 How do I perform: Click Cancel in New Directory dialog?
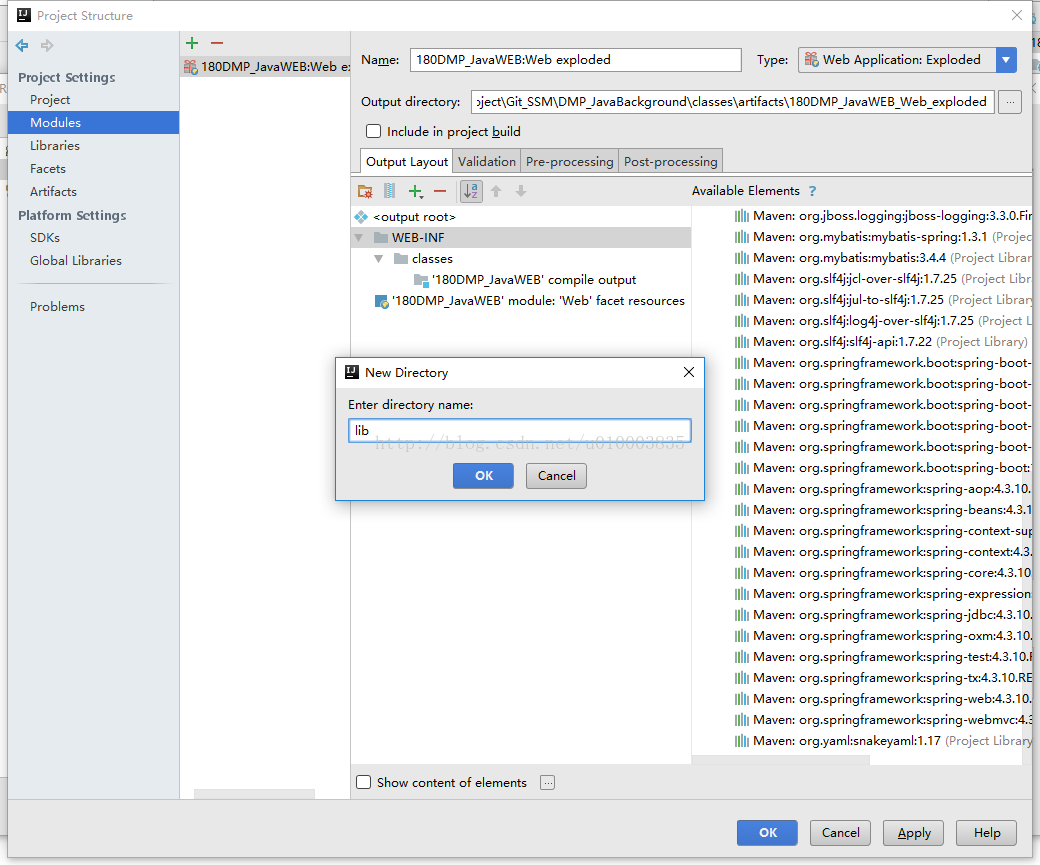(x=556, y=476)
